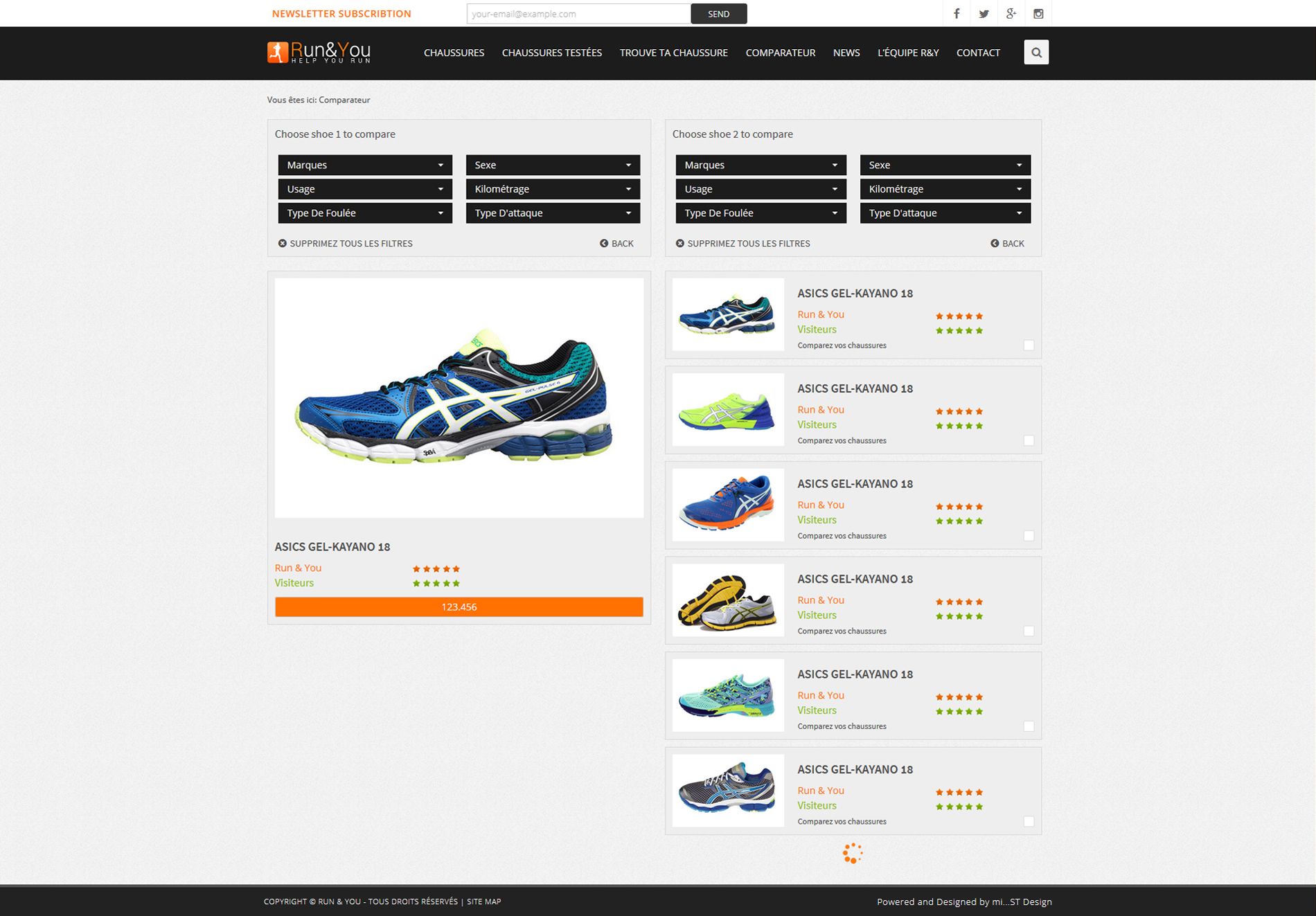Click the search magnifier icon

(x=1036, y=52)
